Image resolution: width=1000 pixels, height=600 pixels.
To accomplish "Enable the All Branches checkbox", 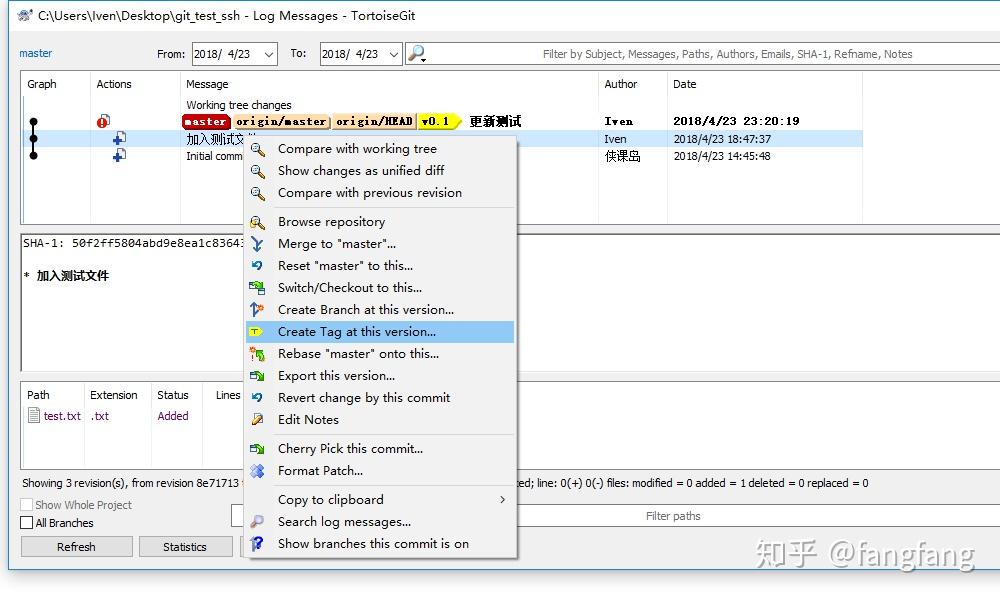I will click(27, 523).
